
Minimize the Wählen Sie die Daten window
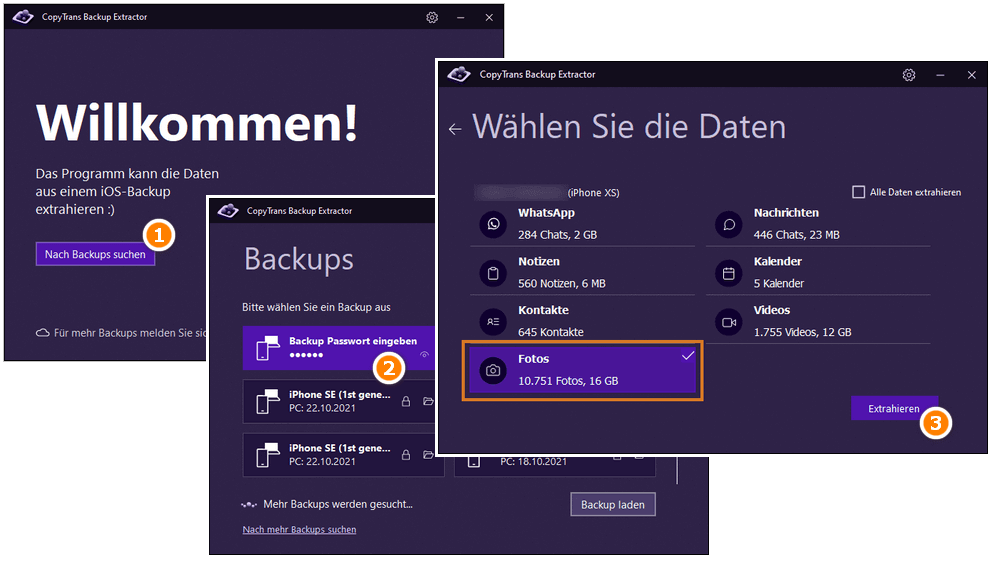(940, 75)
